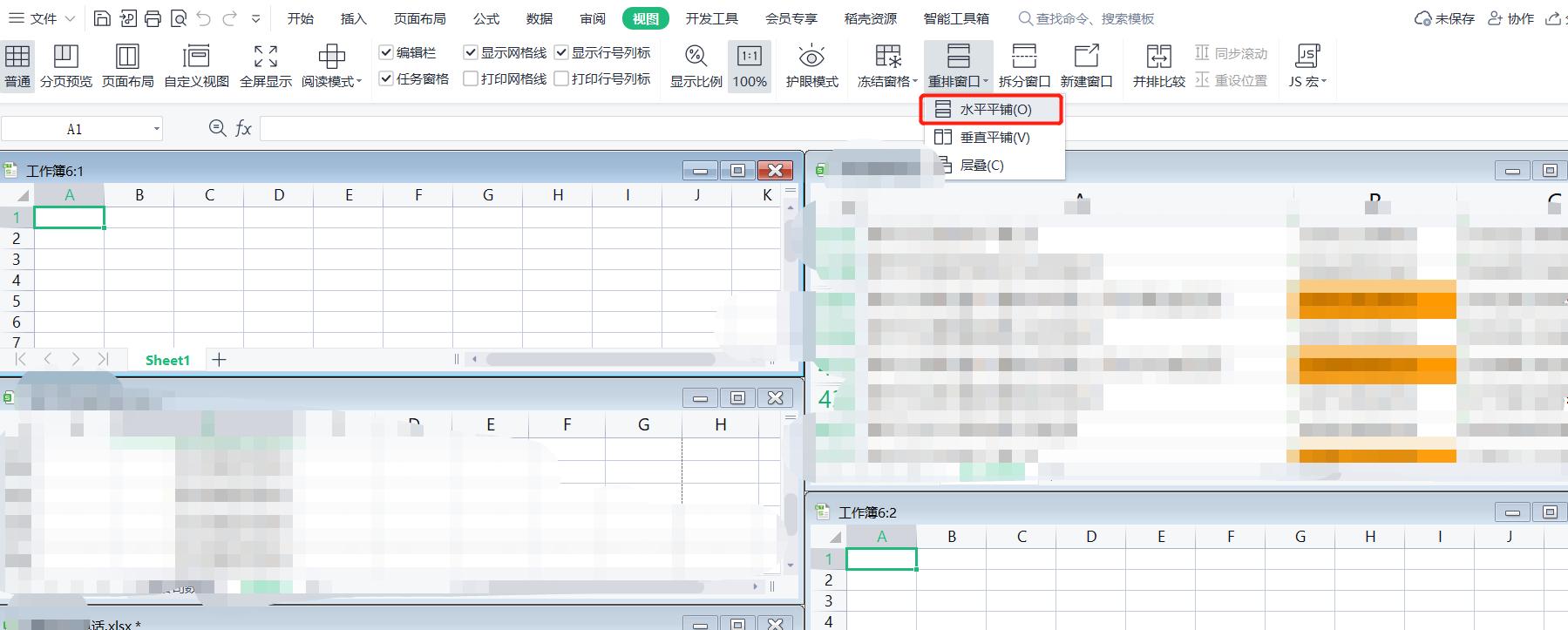Switch to 普通 normal view
Screen dimensions: 1568x630
click(17, 66)
